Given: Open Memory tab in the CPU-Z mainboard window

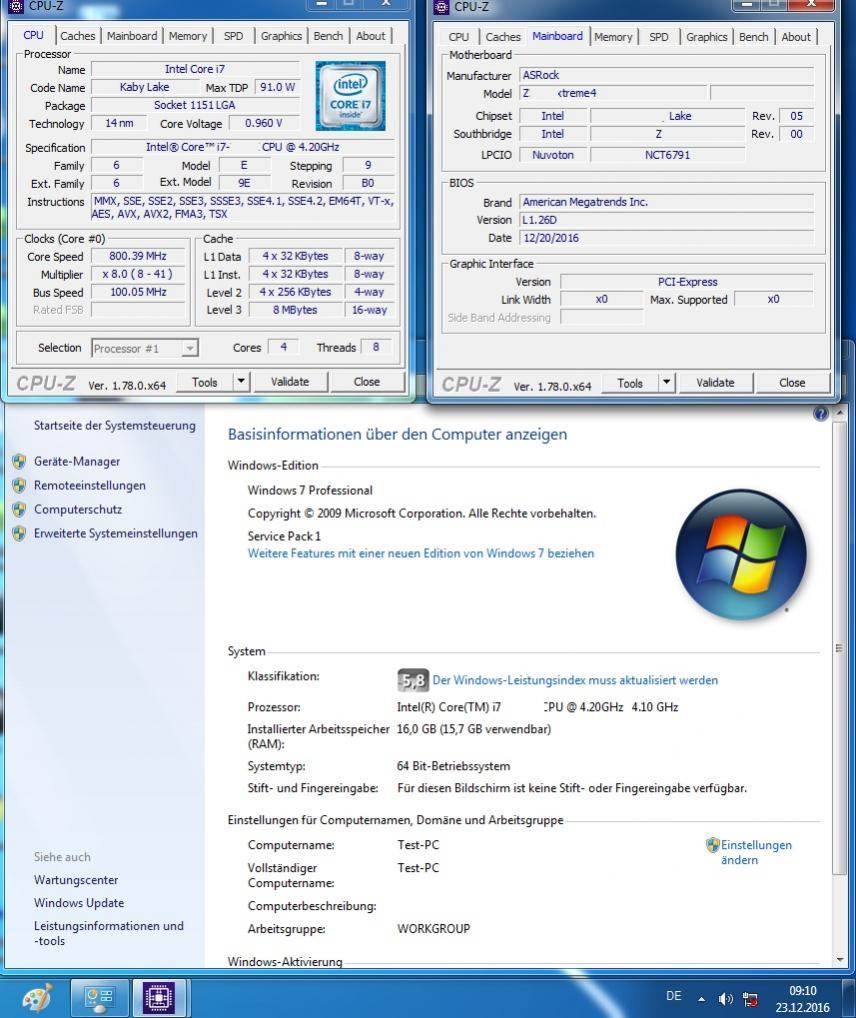Looking at the screenshot, I should click(x=613, y=37).
